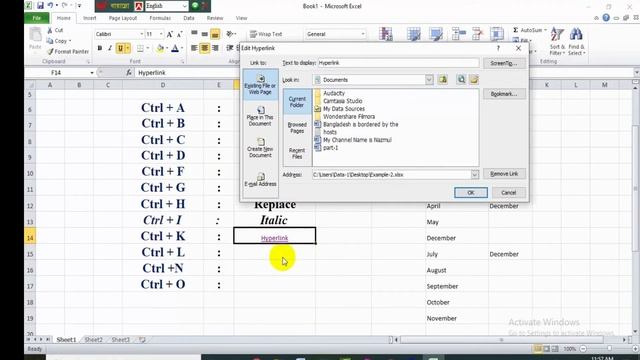This screenshot has height=360, width=640.
Task: Expand the Address field dropdown arrow
Action: (475, 175)
